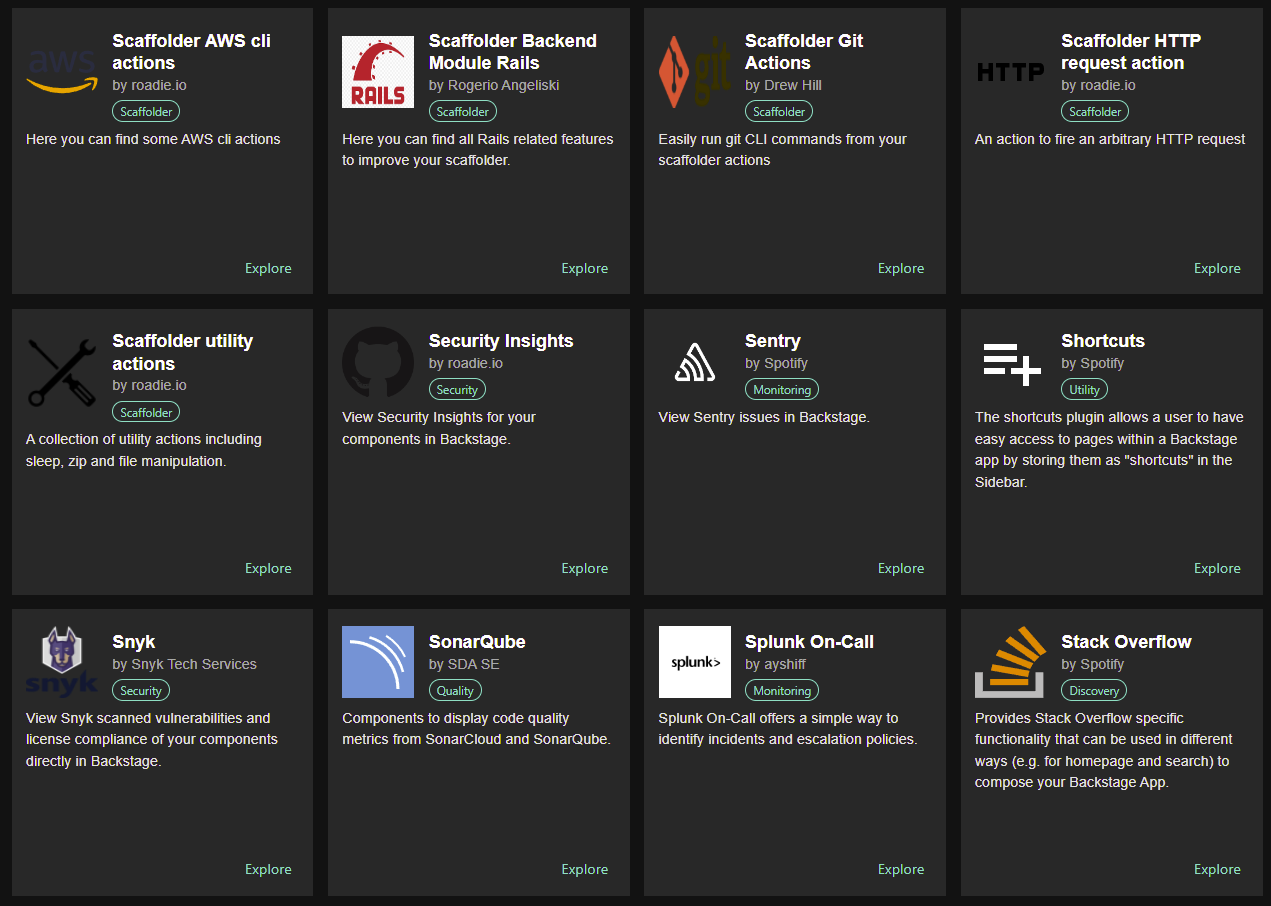Click the SonarQube logo icon
The width and height of the screenshot is (1271, 906).
[x=378, y=662]
